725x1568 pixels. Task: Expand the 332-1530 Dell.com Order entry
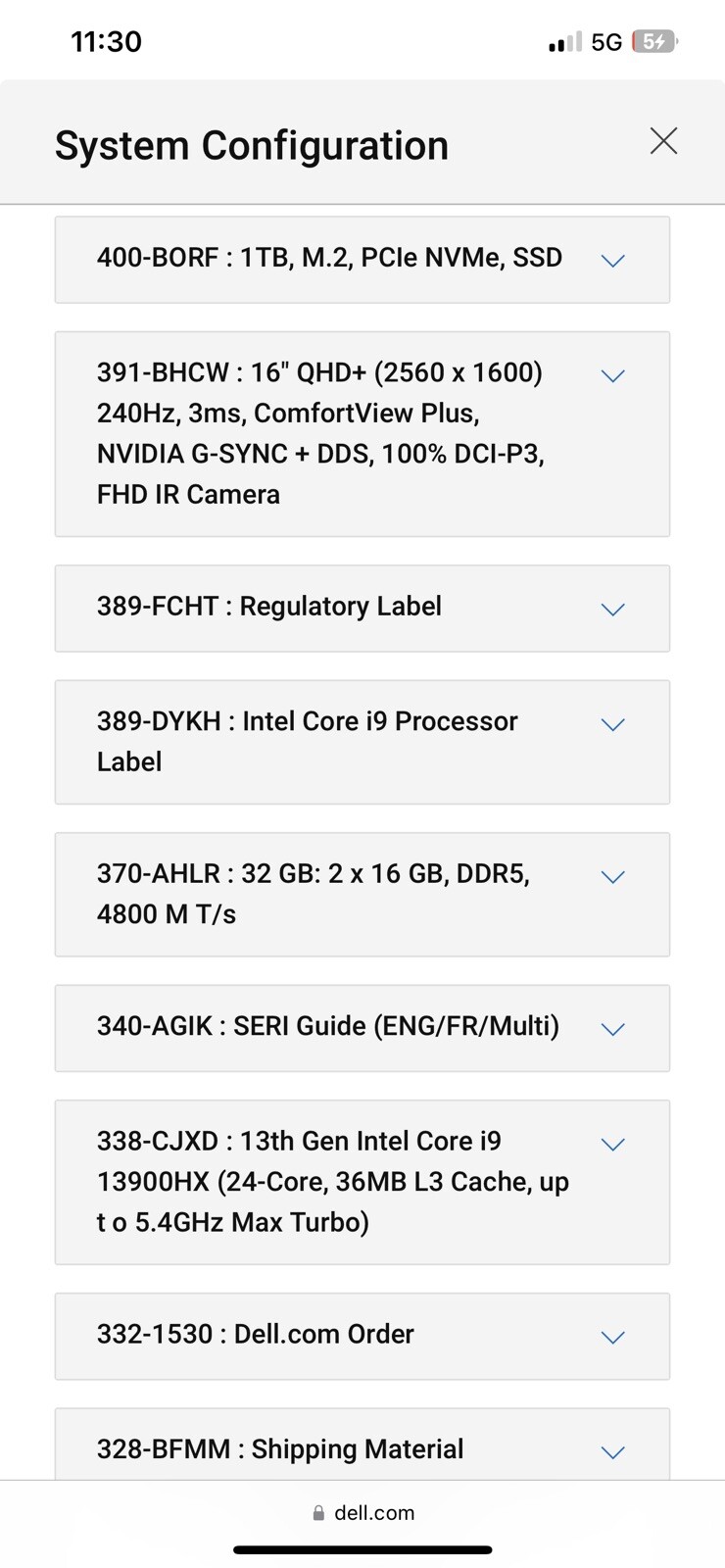[x=612, y=1337]
